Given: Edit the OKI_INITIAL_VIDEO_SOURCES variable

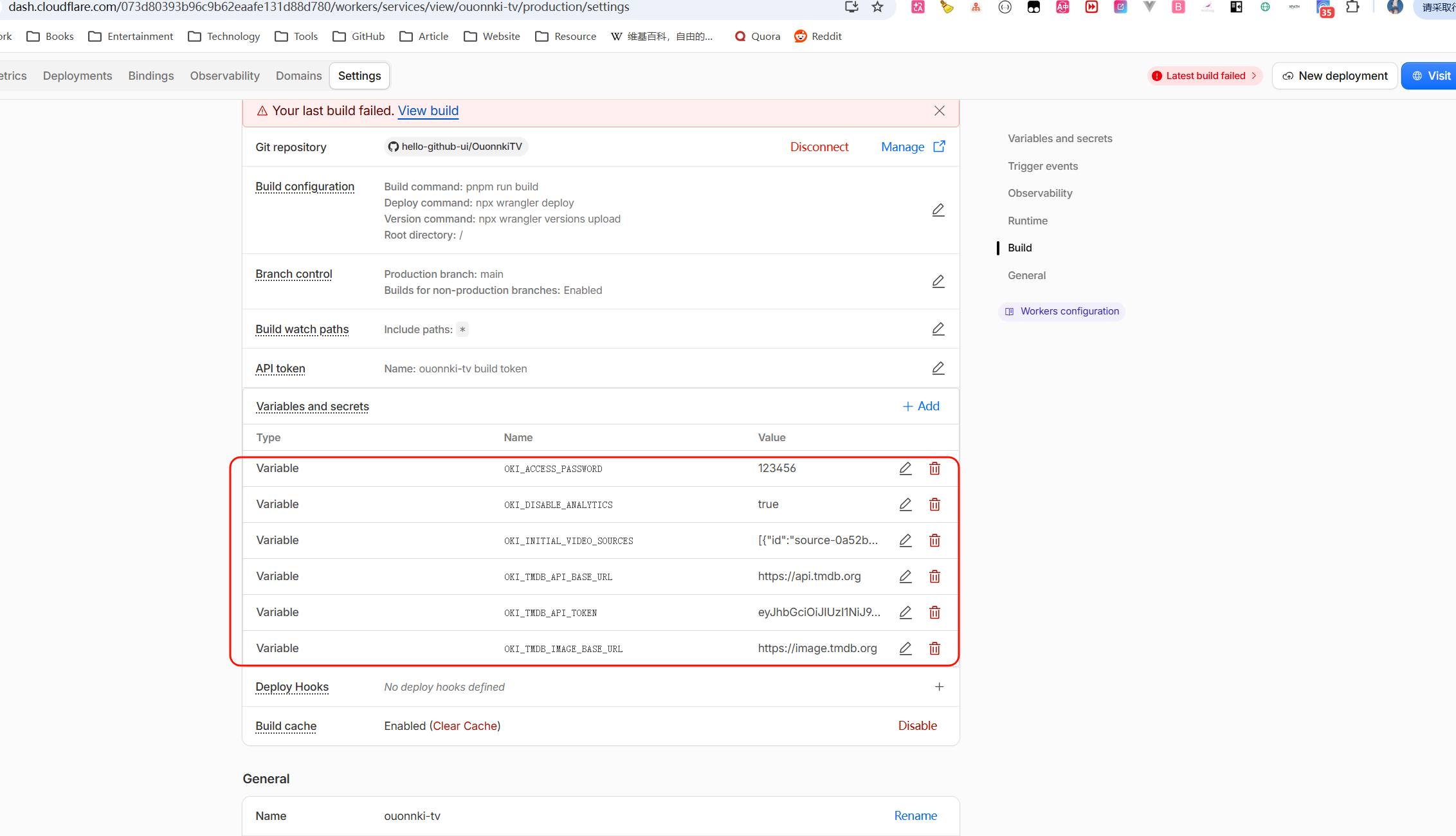Looking at the screenshot, I should click(905, 541).
